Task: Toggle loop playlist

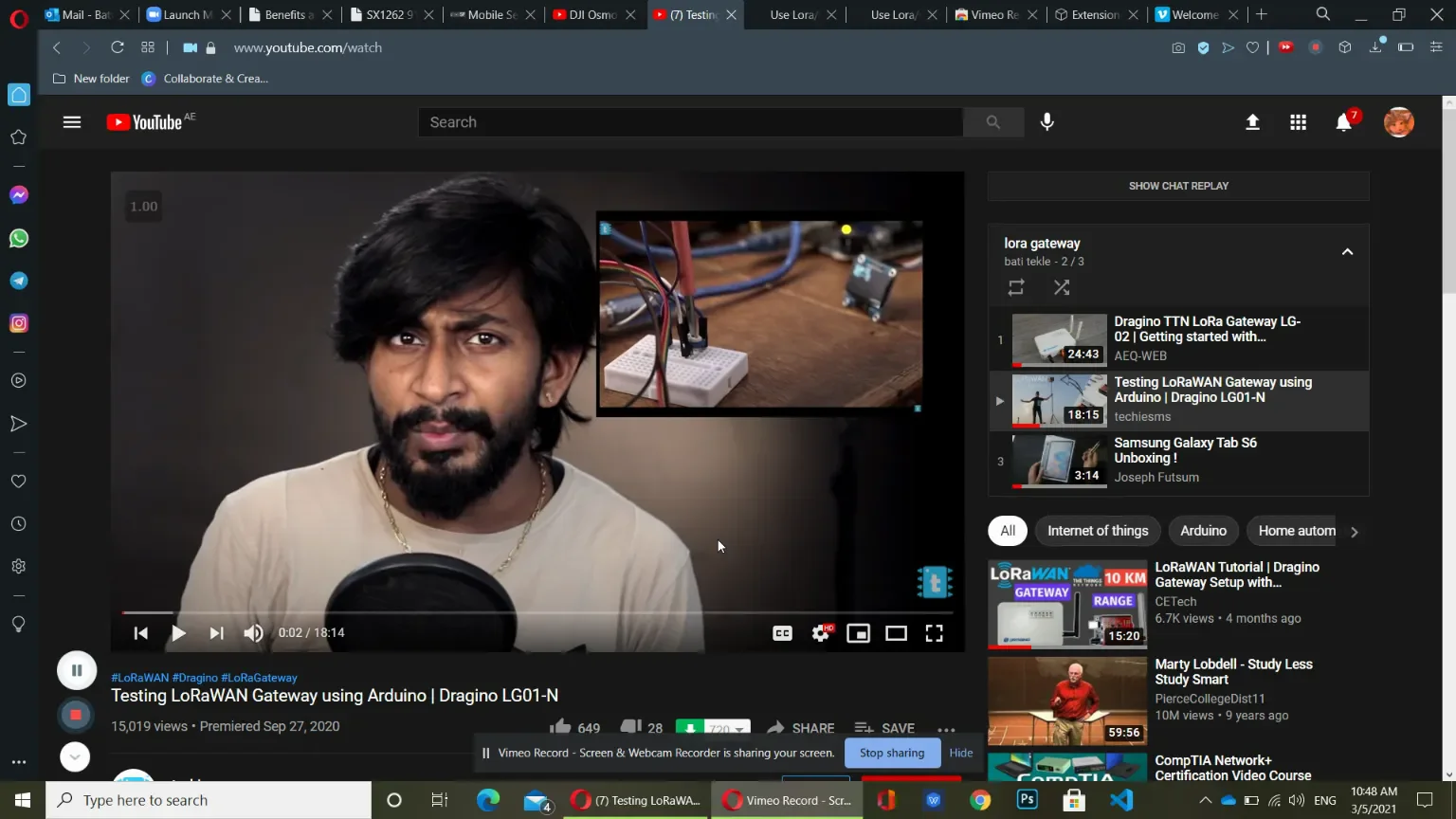Action: coord(1016,286)
